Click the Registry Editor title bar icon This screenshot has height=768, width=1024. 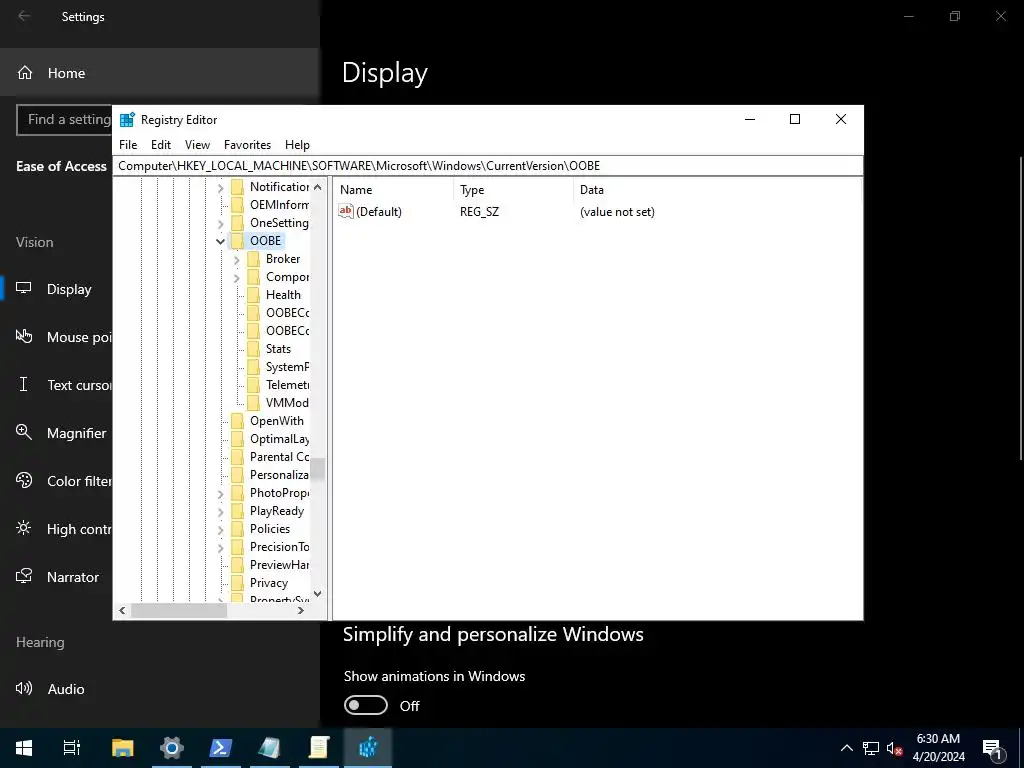coord(127,120)
